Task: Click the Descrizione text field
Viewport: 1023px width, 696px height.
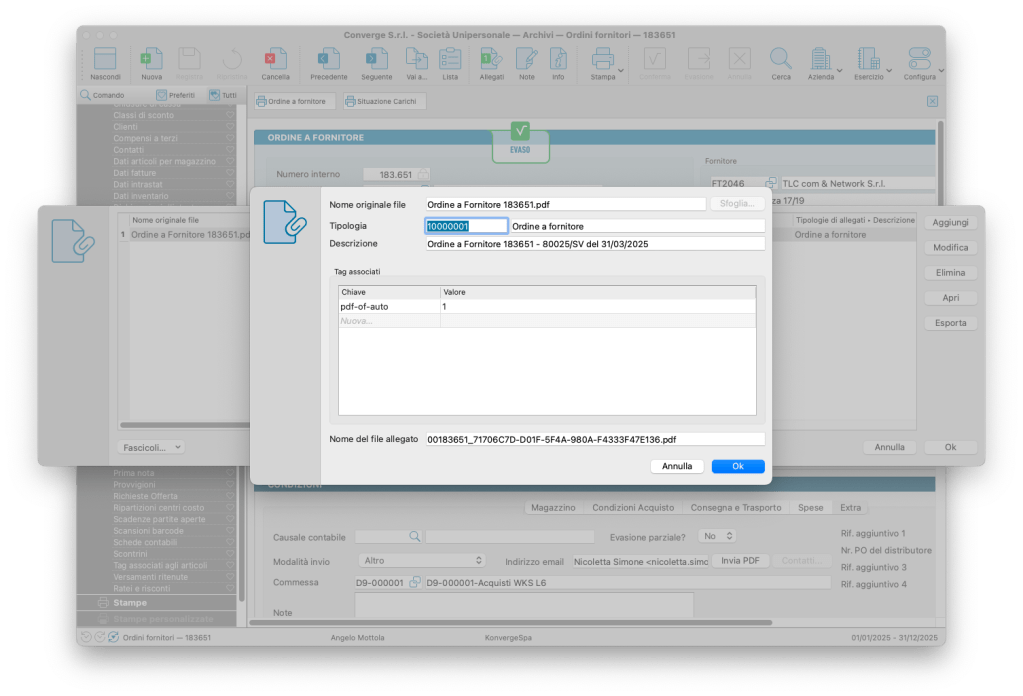Action: [x=594, y=244]
